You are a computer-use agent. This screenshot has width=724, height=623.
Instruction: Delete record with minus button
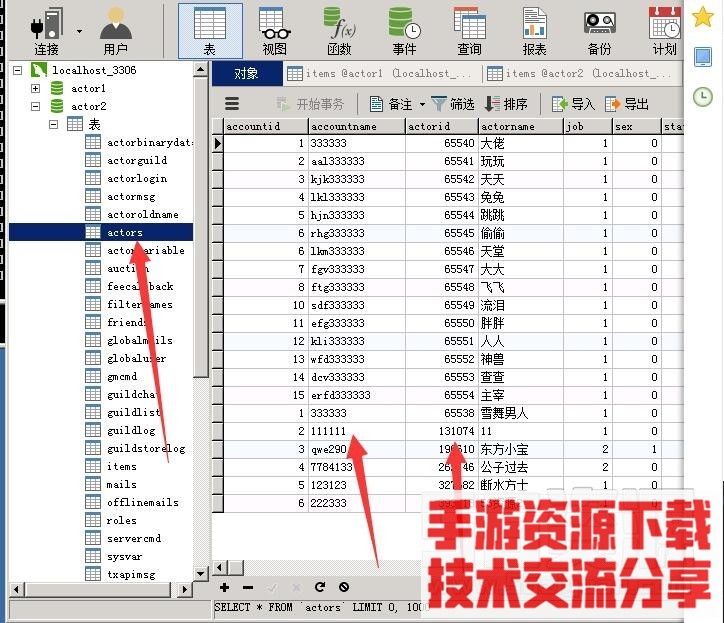(x=248, y=587)
